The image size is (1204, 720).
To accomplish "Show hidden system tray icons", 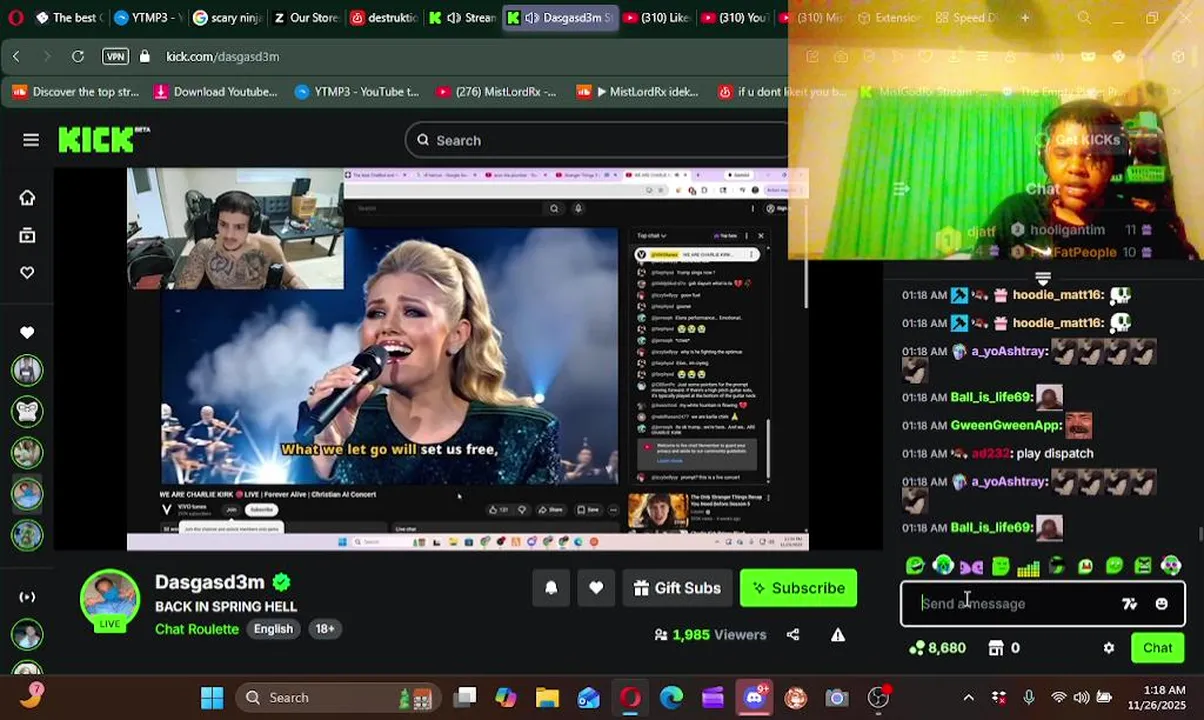I will 968,698.
